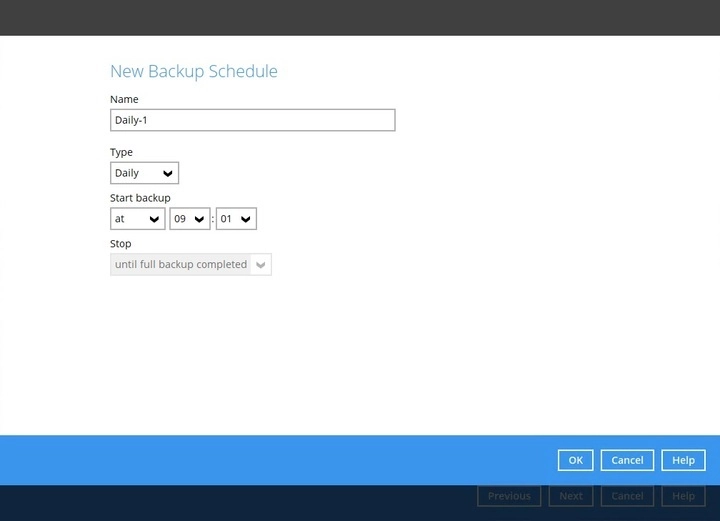Click OK to save the schedule
This screenshot has width=720, height=521.
(x=575, y=460)
